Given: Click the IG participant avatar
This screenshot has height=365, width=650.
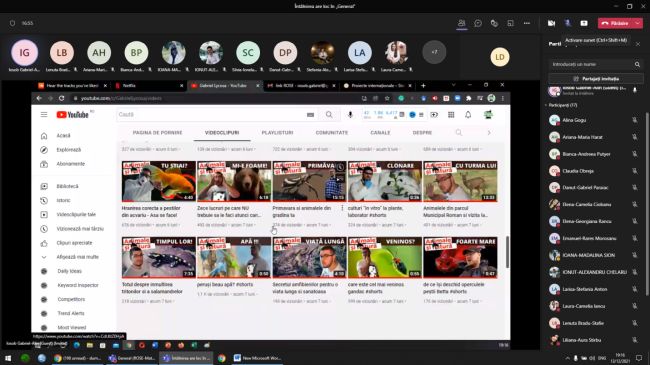Looking at the screenshot, I should (x=24, y=53).
